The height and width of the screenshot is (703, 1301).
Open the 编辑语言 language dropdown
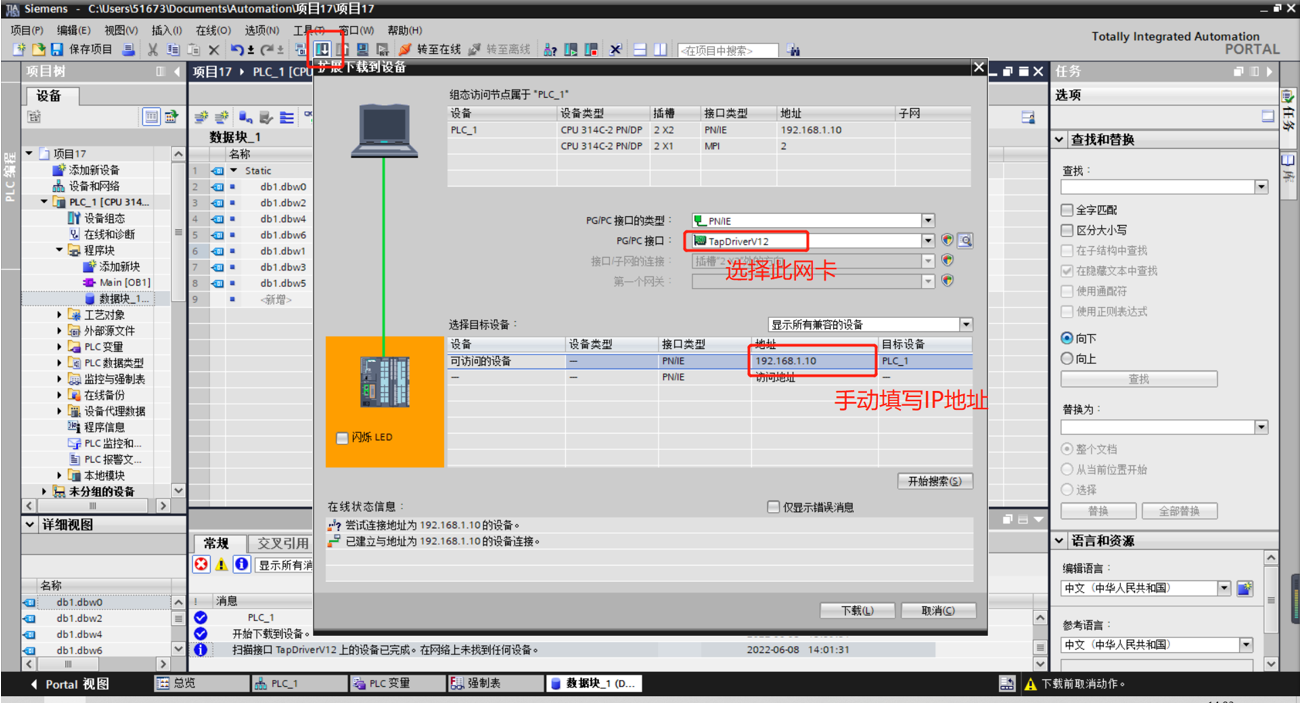click(1225, 588)
